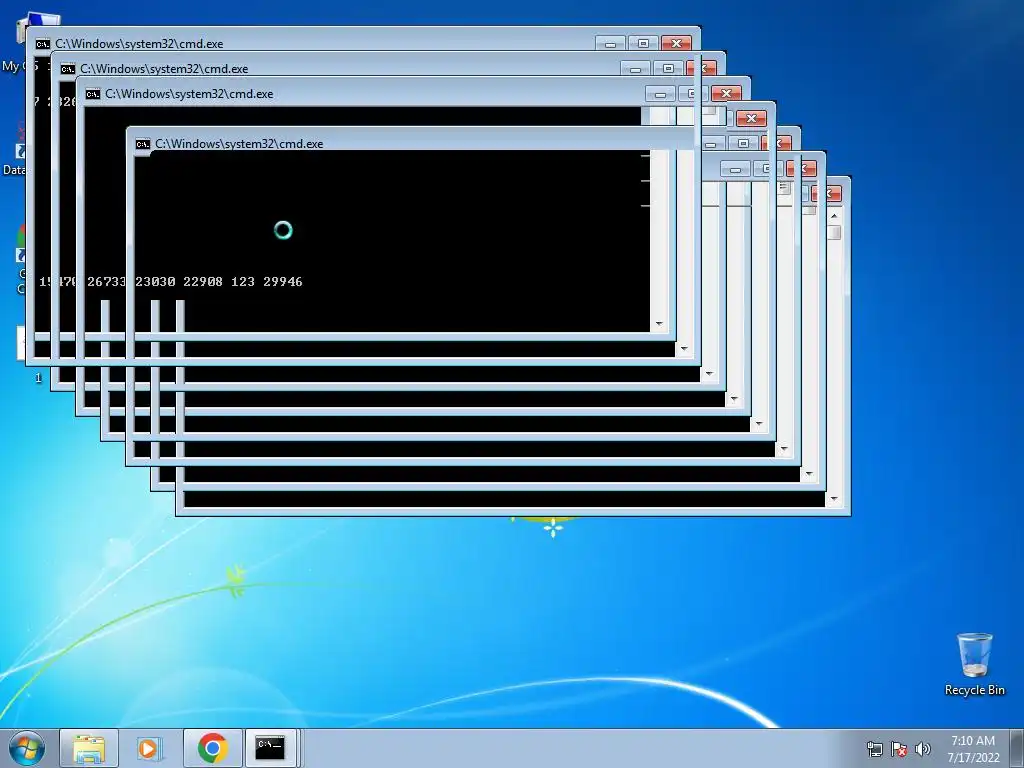Maximize the cmd window with the topmost title bar
The image size is (1024, 768).
643,43
